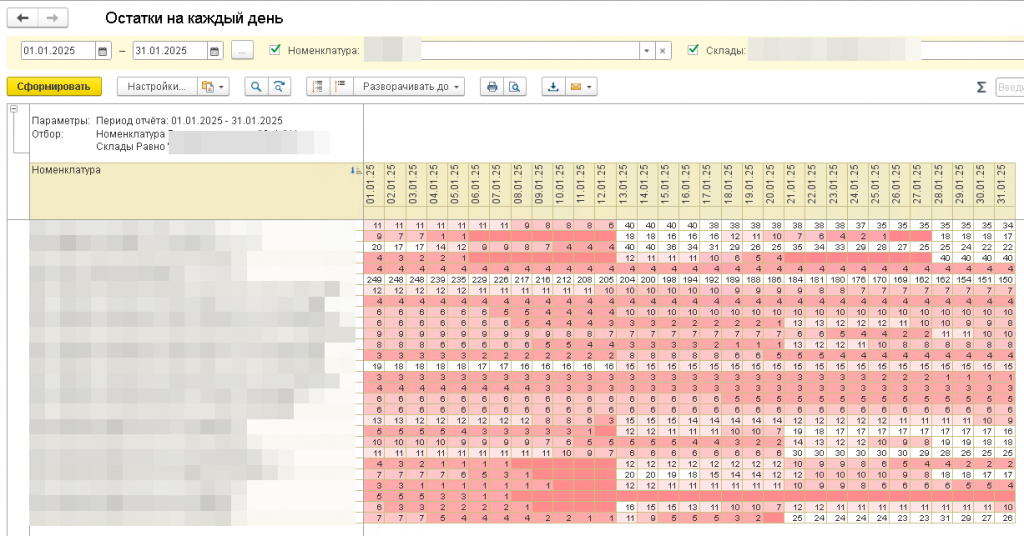Send report by email envelope icon

tap(581, 87)
